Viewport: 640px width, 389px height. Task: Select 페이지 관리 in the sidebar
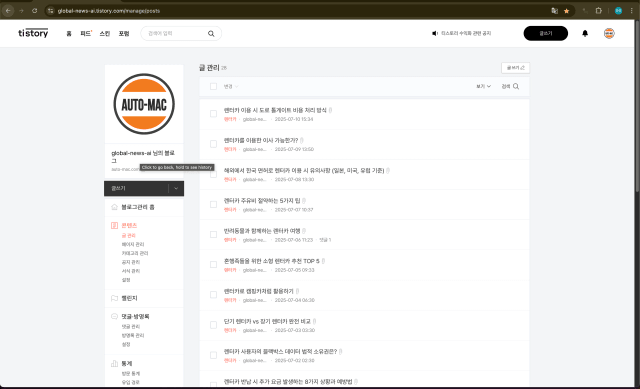pyautogui.click(x=133, y=244)
